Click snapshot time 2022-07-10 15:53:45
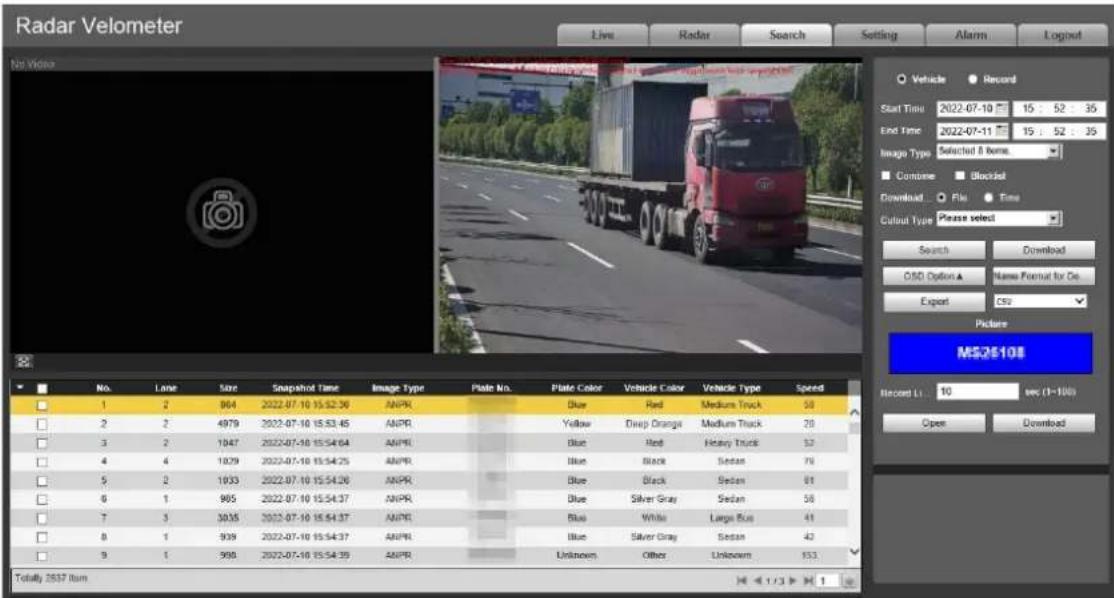This screenshot has height=598, width=1114. pos(305,424)
